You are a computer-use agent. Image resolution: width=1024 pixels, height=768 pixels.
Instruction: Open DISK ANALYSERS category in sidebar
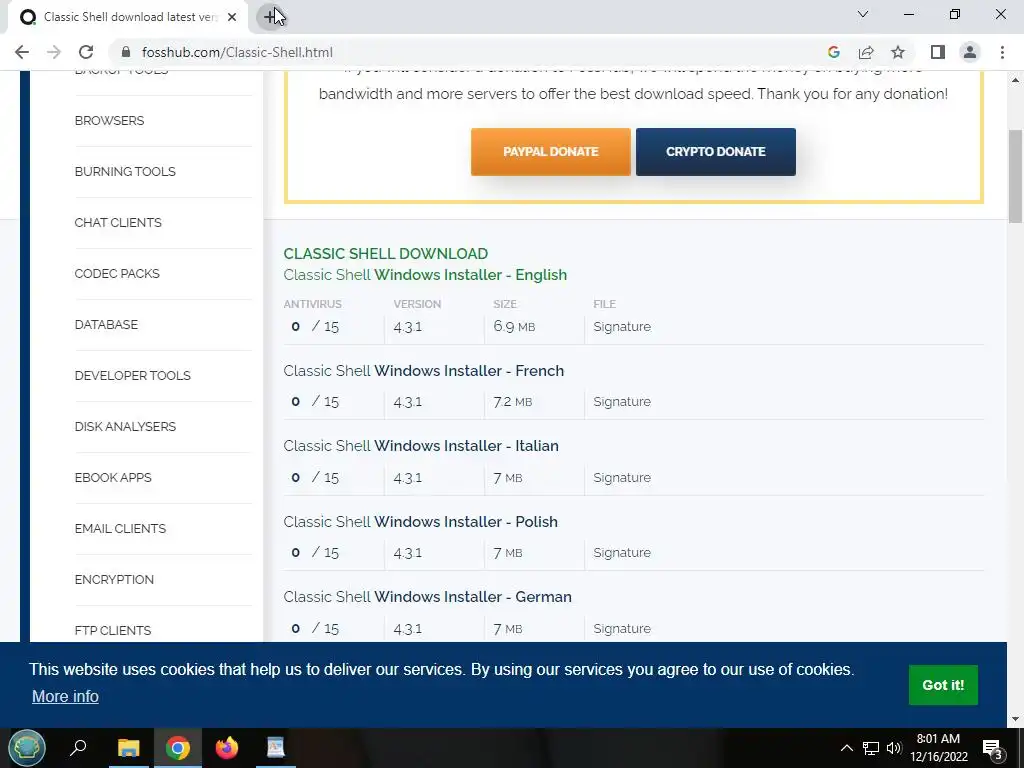125,426
